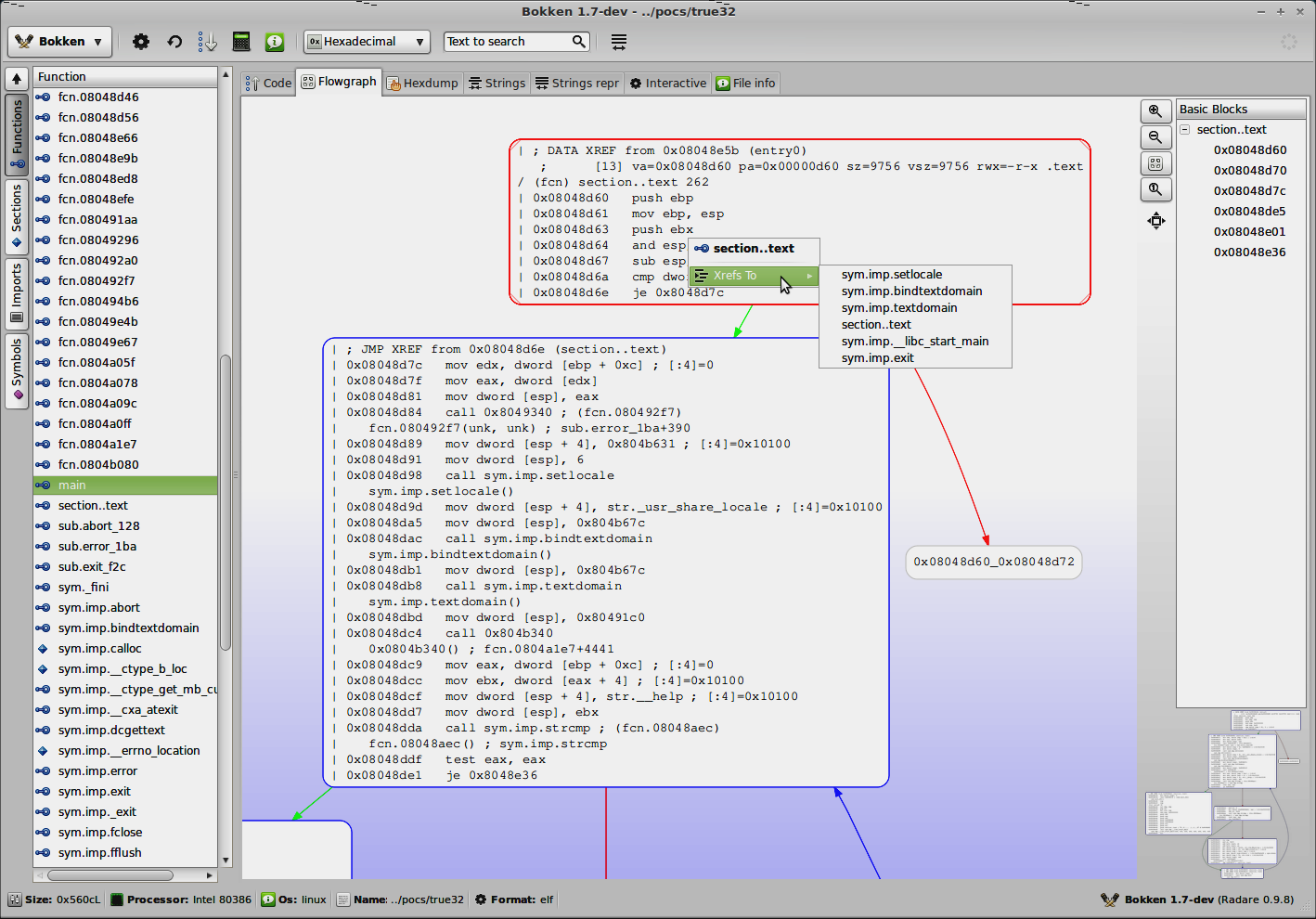Viewport: 1316px width, 919px height.
Task: Open the Strings repr tab
Action: point(576,84)
